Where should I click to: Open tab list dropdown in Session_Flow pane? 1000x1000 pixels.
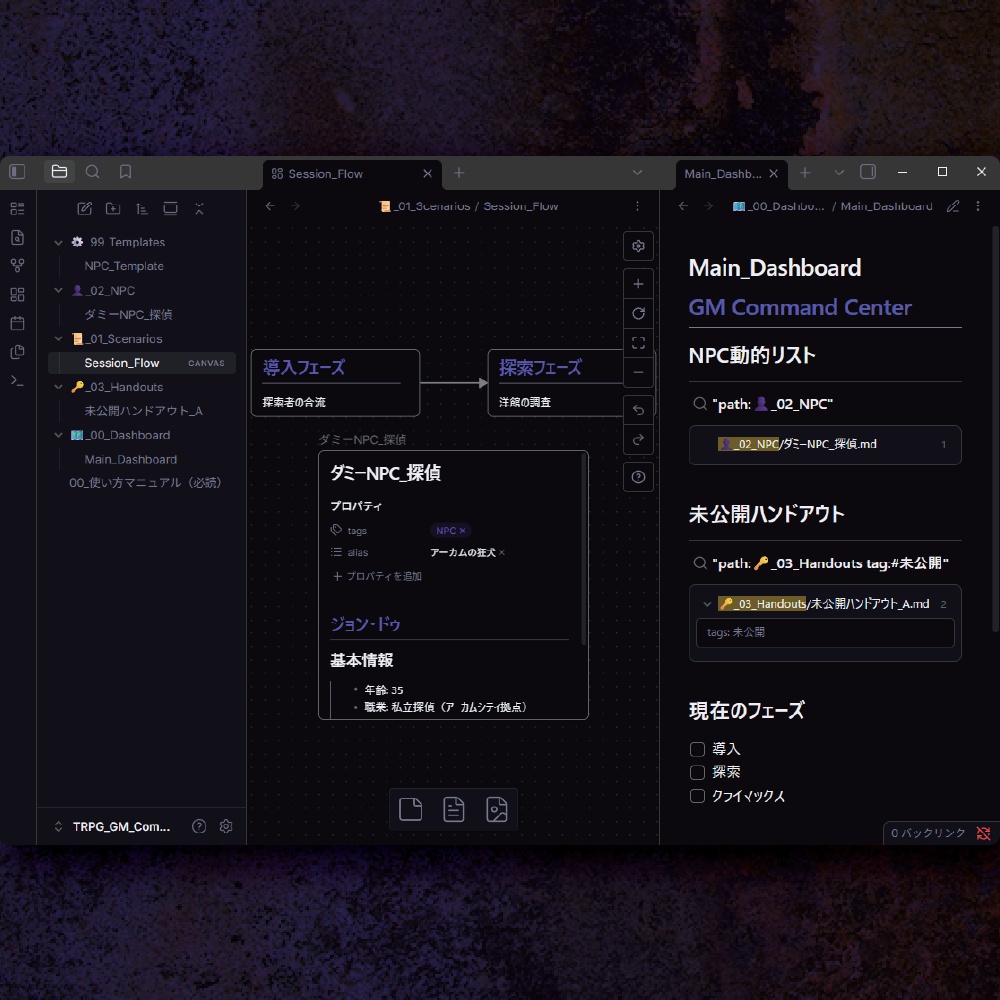coord(637,173)
